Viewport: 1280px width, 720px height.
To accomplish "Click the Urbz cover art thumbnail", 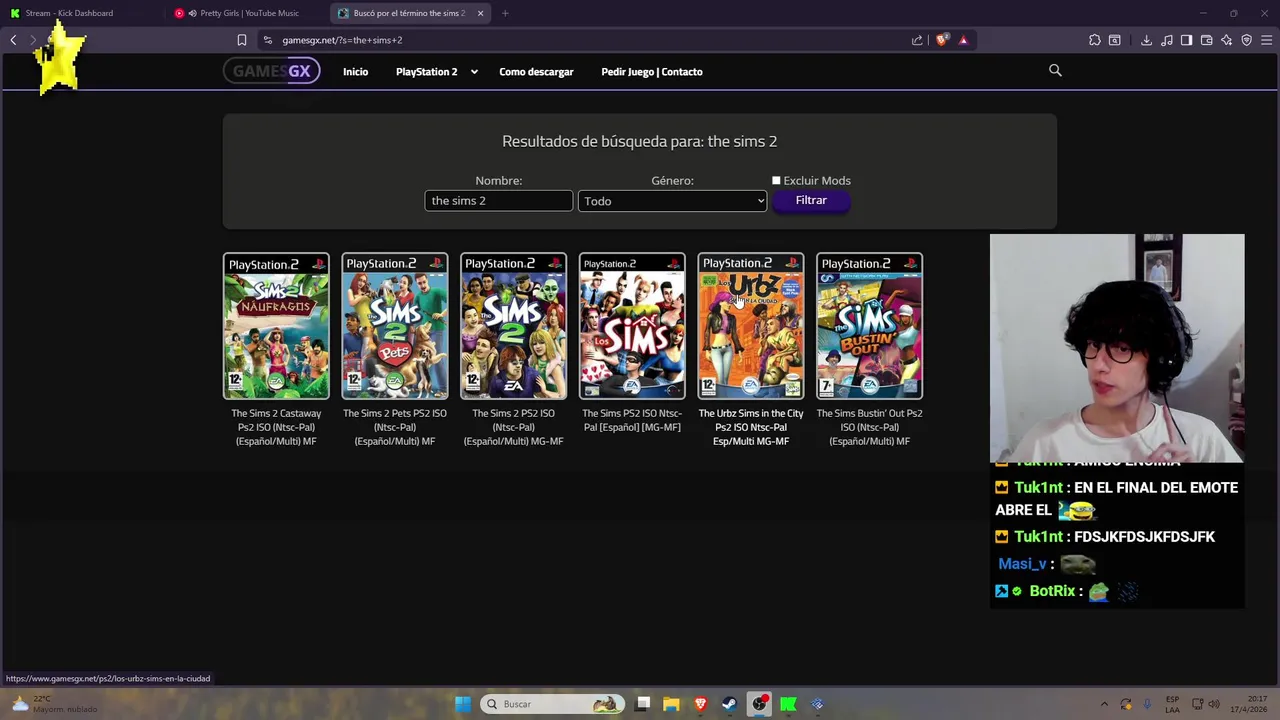I will 751,326.
